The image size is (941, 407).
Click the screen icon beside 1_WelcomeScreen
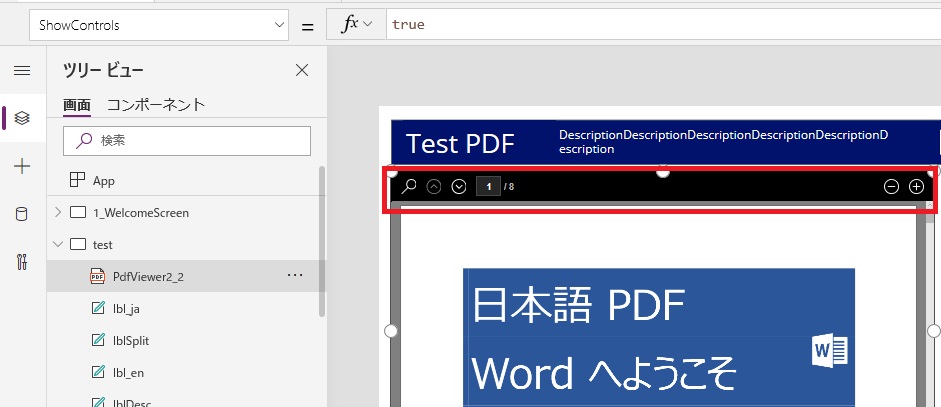(78, 213)
